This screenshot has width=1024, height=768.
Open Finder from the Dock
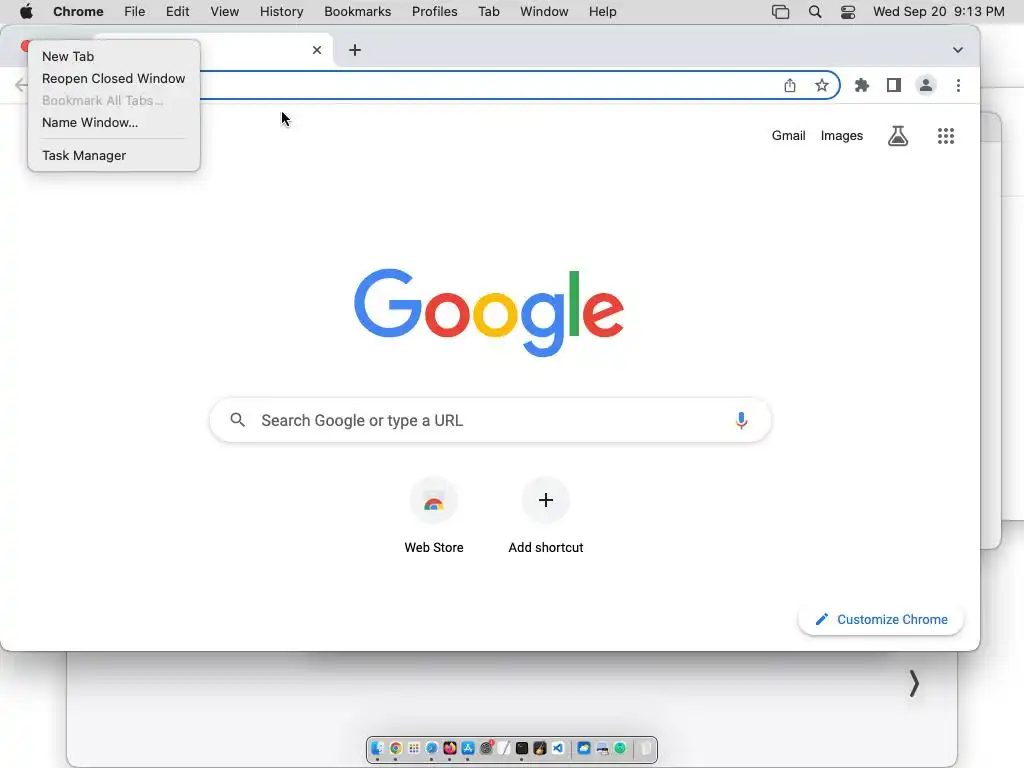coord(377,748)
